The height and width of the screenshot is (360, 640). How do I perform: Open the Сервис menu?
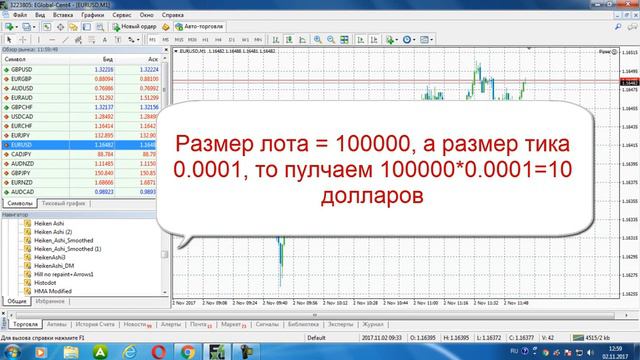point(122,15)
